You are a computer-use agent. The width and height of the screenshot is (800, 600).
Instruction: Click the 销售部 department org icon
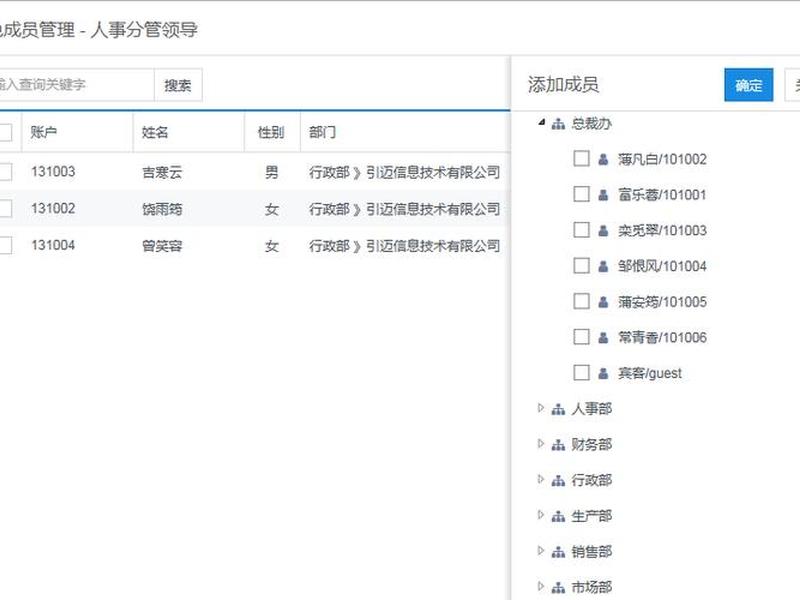[x=558, y=552]
